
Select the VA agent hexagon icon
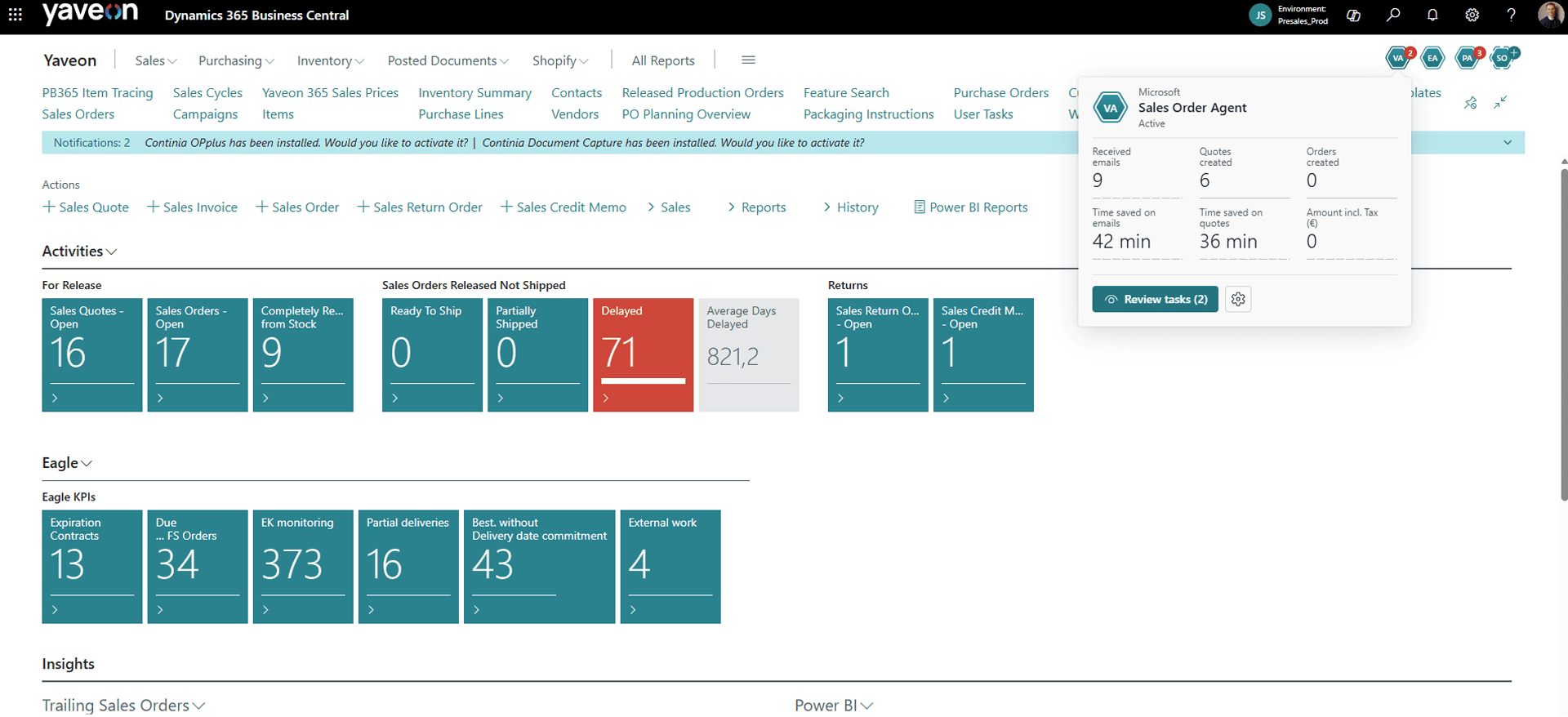(x=1398, y=58)
